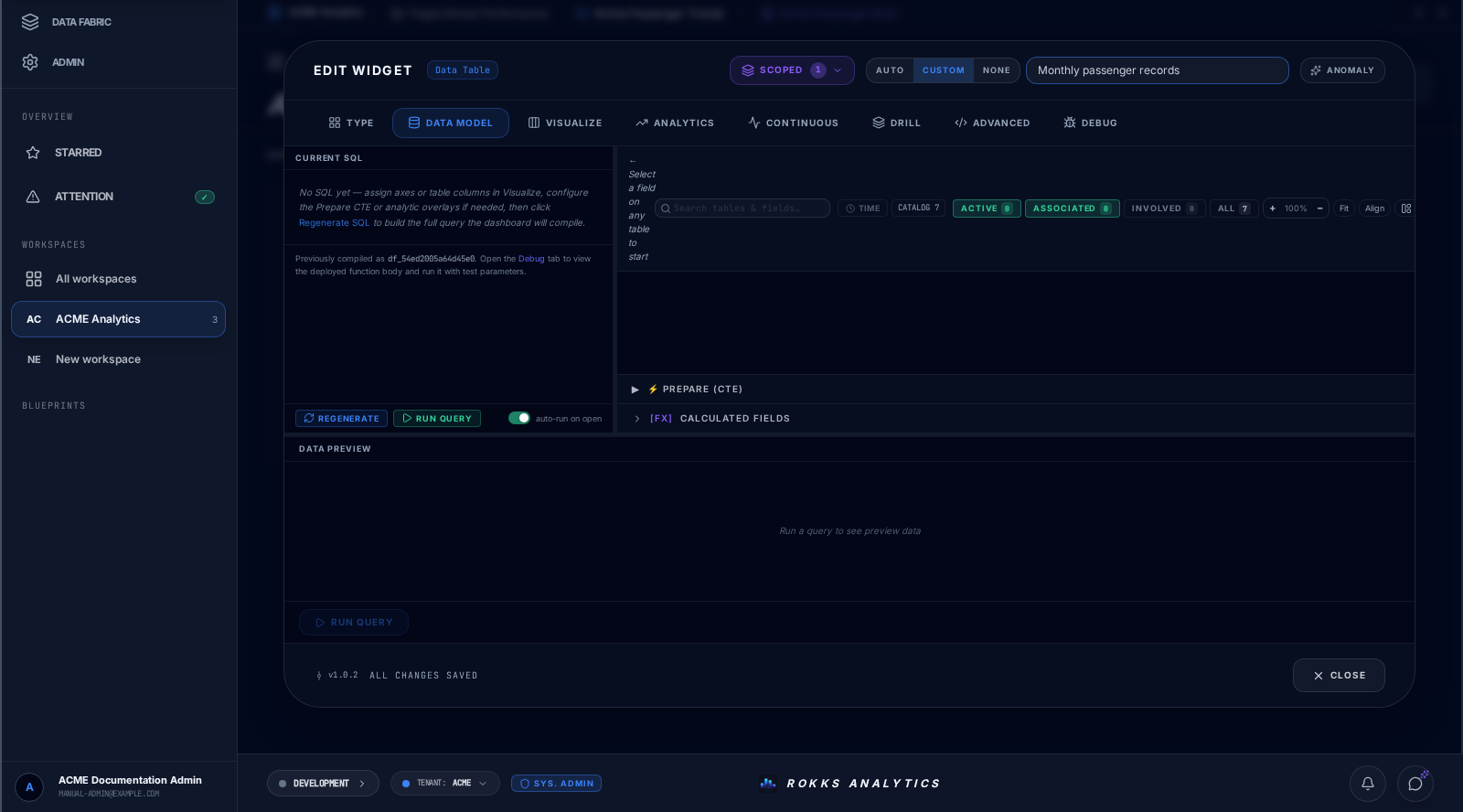Open the SCOPED dropdown chevron
The height and width of the screenshot is (812, 1463).
click(x=838, y=70)
